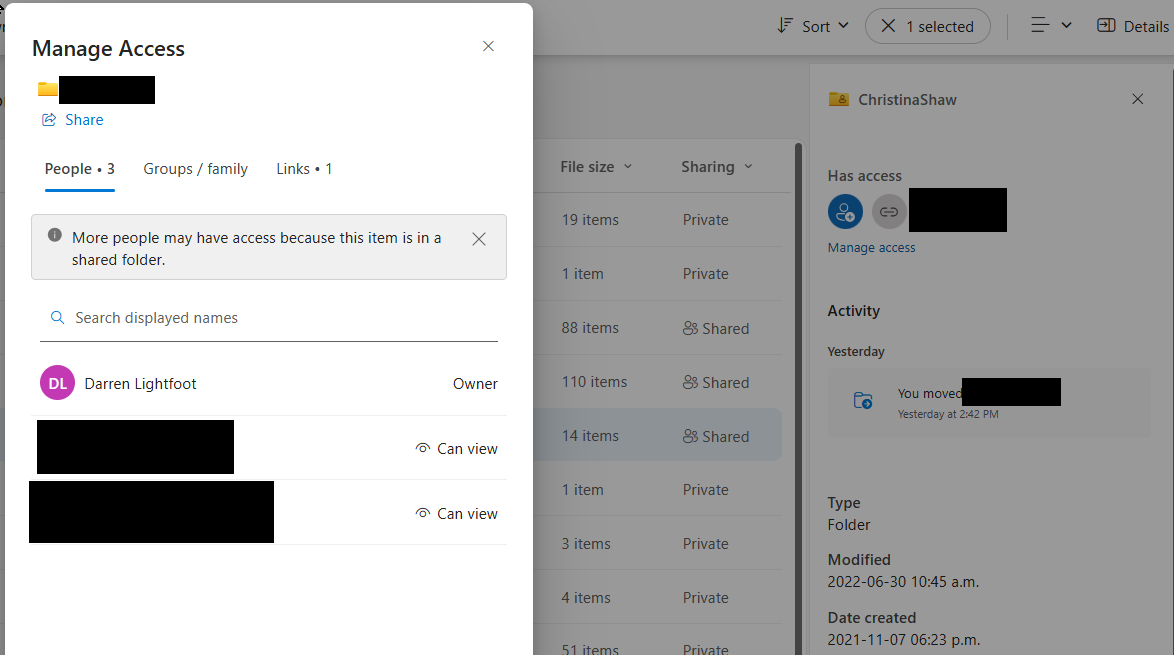Open the Sort dropdown

click(x=812, y=26)
